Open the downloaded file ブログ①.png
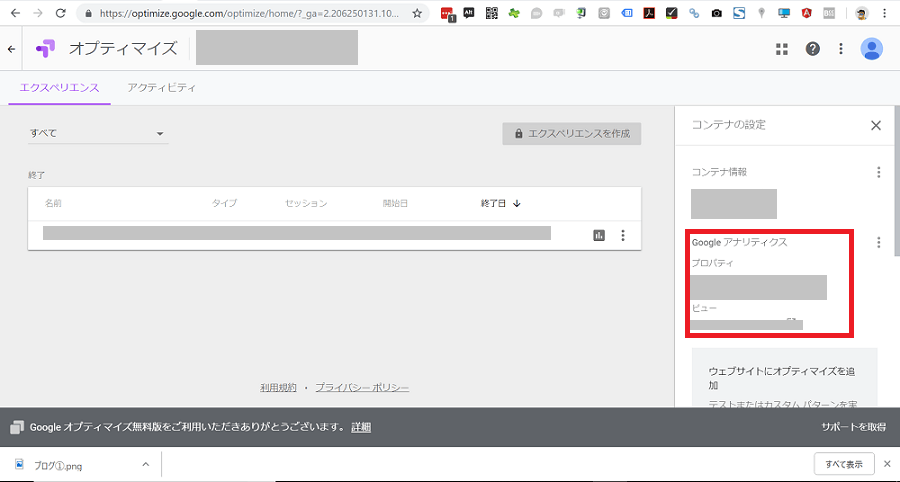The height and width of the screenshot is (482, 900). pos(57,464)
